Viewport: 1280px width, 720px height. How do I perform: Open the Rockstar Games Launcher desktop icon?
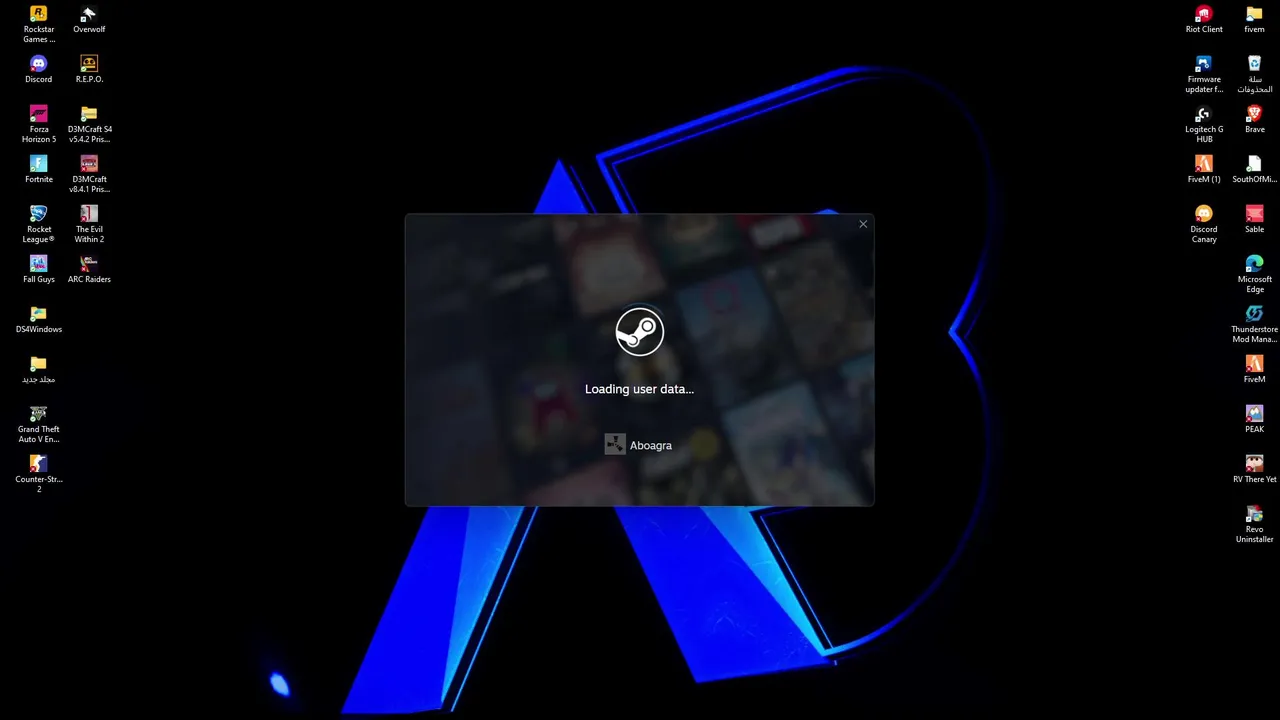tap(38, 14)
